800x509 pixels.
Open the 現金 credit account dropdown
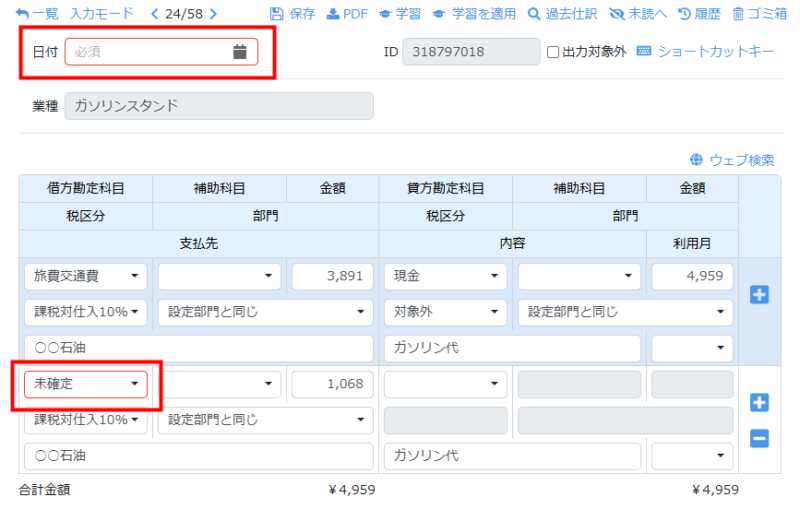(445, 277)
